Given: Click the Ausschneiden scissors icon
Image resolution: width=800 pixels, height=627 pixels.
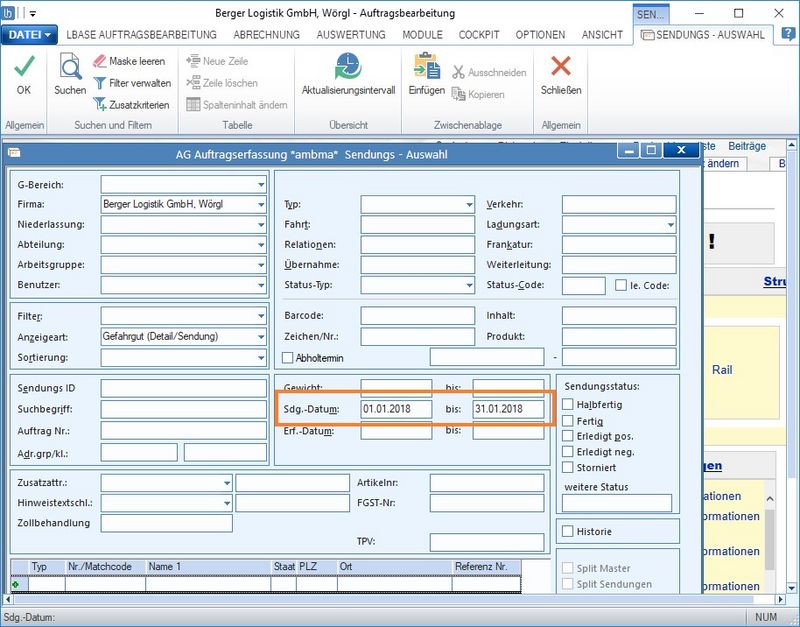Looking at the screenshot, I should tap(458, 72).
